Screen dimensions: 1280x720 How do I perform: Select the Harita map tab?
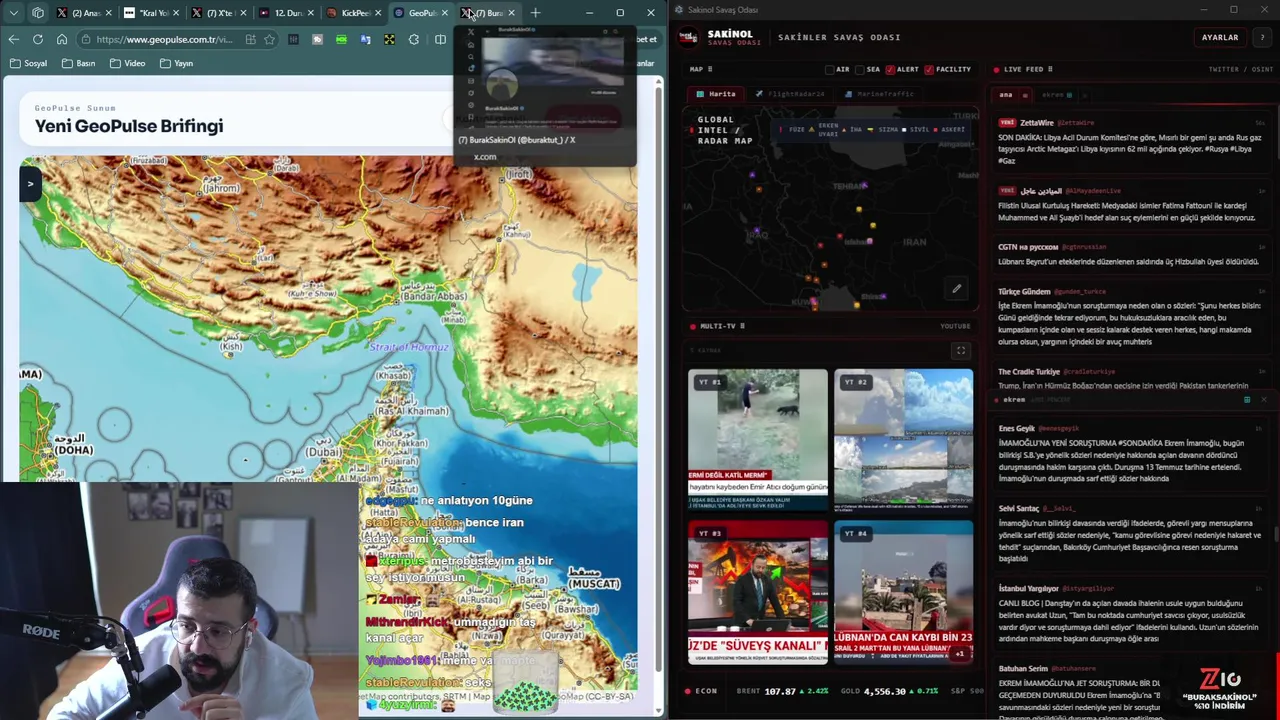pyautogui.click(x=717, y=94)
